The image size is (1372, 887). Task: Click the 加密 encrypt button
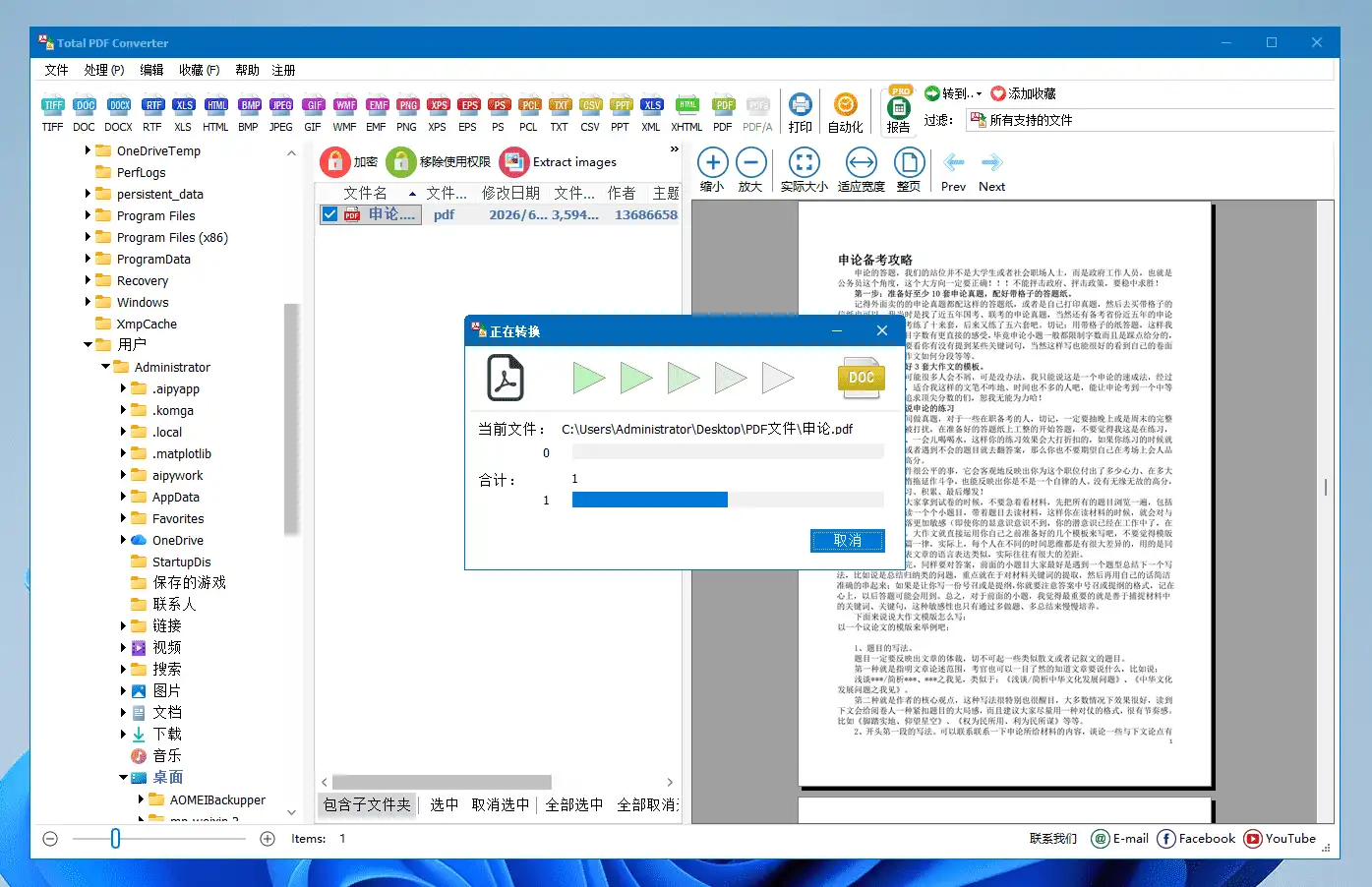(349, 161)
